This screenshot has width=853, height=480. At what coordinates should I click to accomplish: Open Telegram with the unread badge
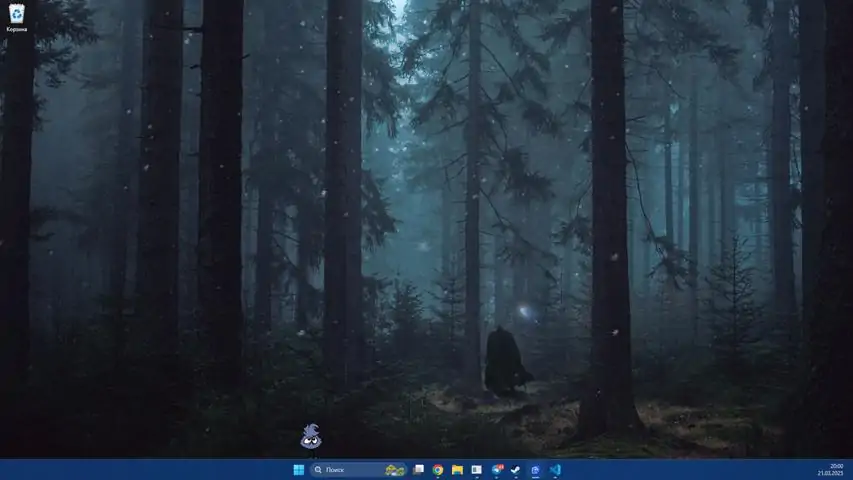497,470
